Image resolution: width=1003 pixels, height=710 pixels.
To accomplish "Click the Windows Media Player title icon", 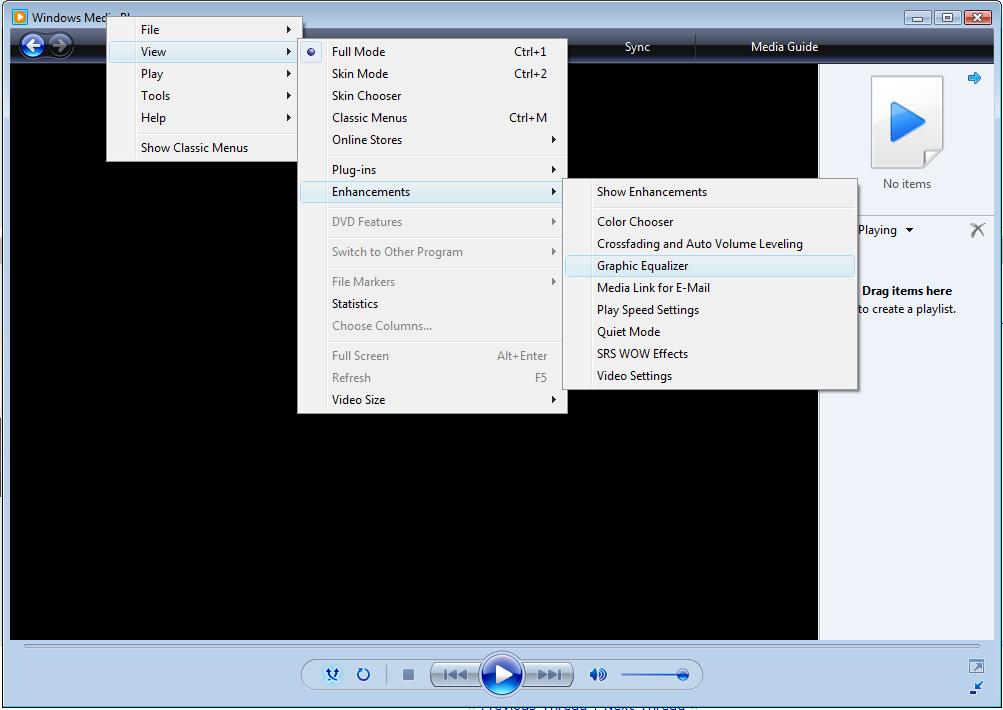I will [x=20, y=17].
